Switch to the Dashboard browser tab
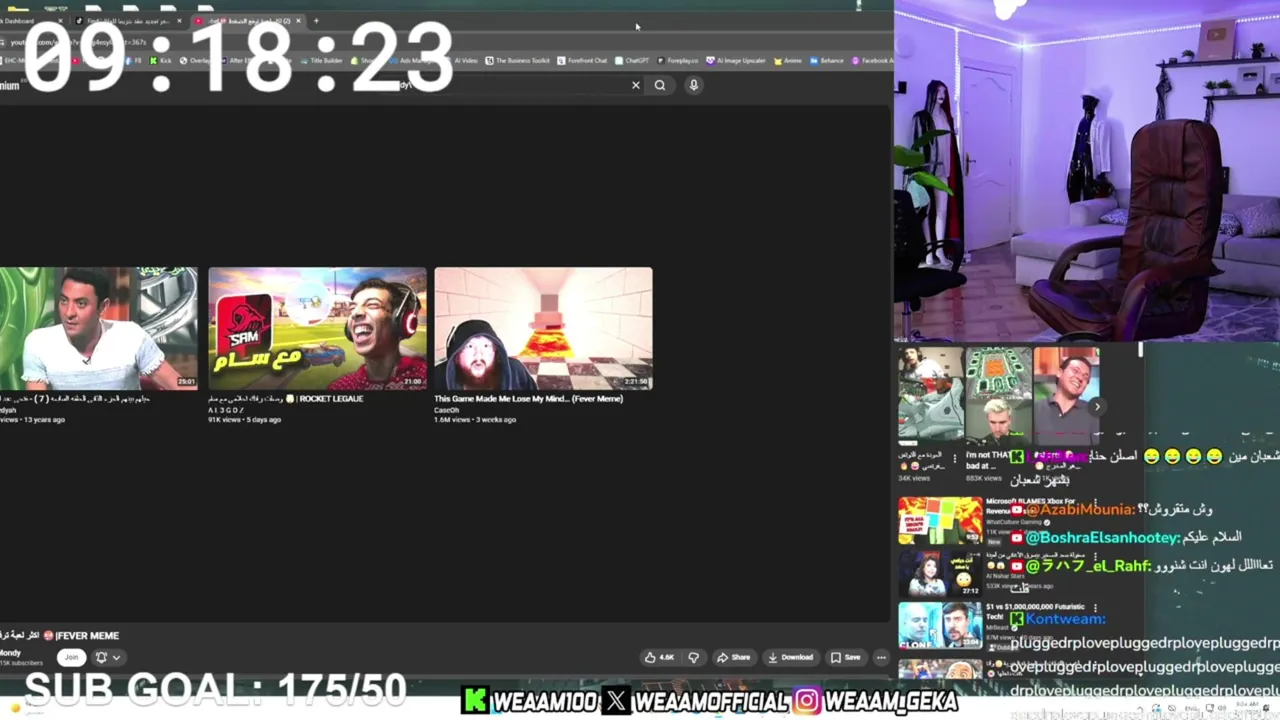Viewport: 1280px width, 720px height. click(30, 21)
